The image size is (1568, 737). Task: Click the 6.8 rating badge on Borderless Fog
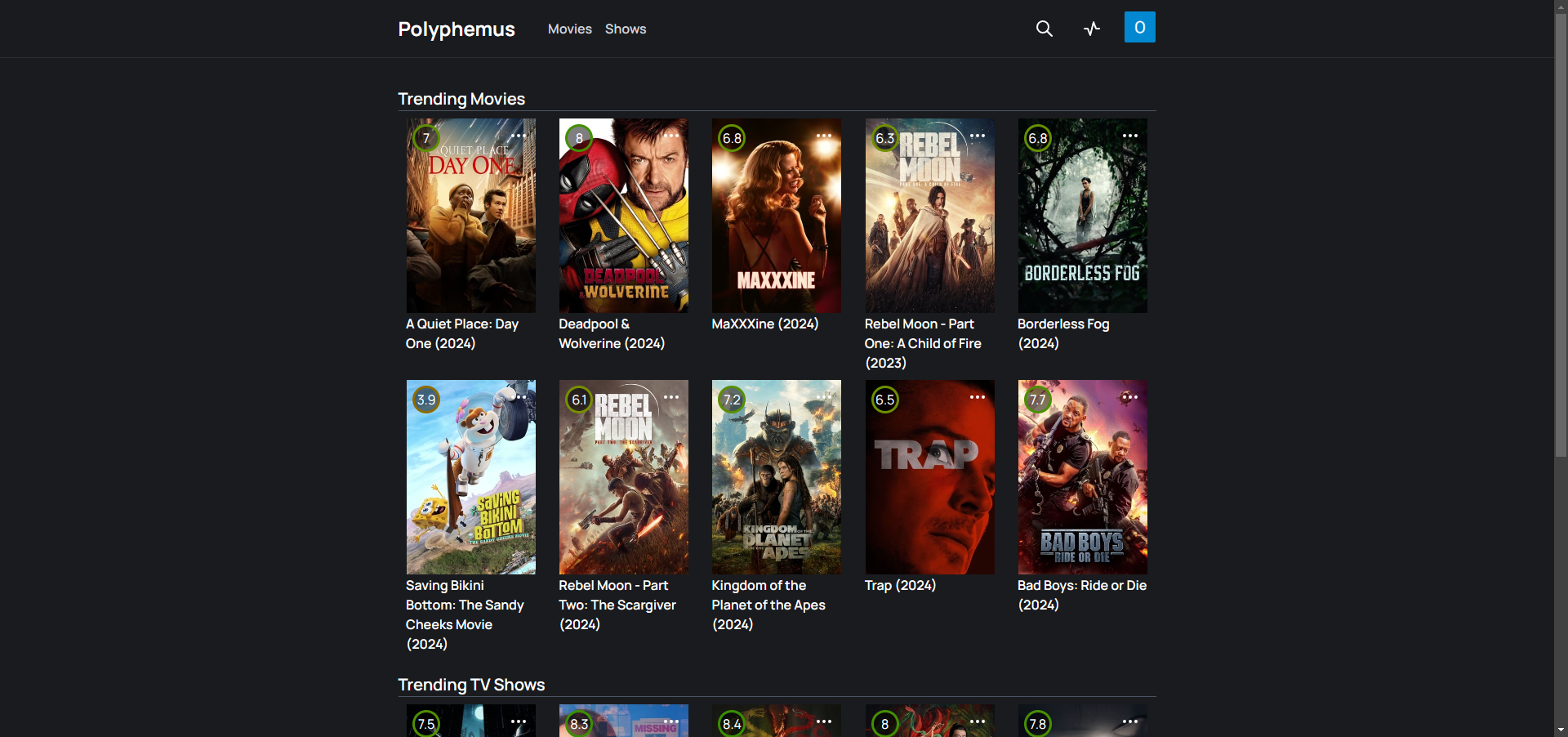[1038, 138]
